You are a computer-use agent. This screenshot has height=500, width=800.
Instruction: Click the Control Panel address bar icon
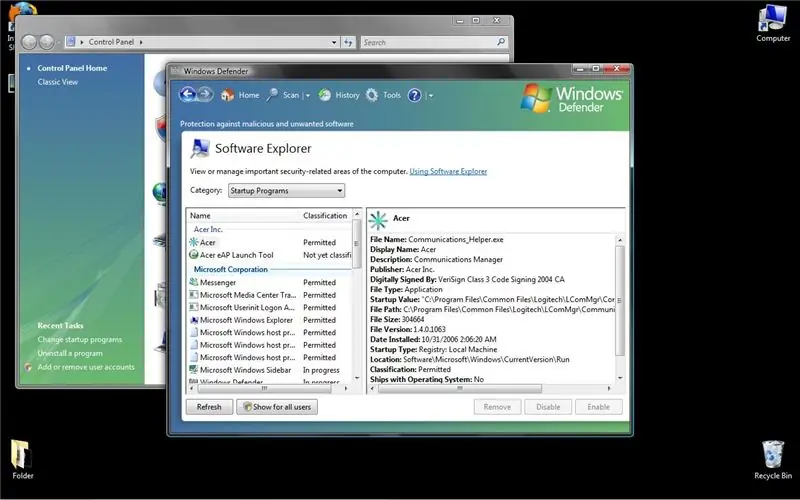pos(71,42)
